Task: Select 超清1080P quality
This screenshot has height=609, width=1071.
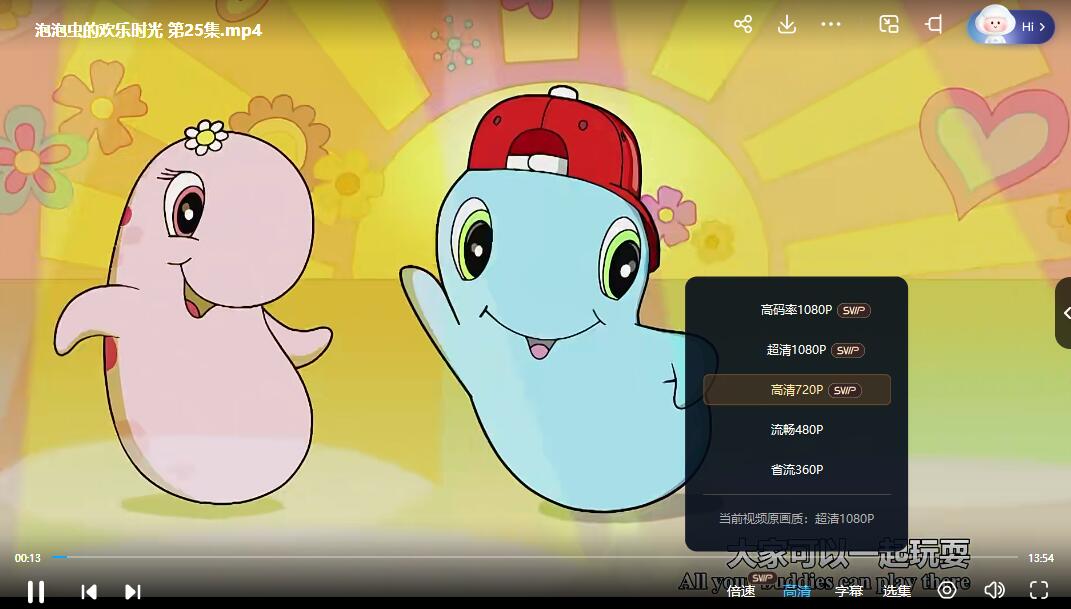Action: (796, 350)
